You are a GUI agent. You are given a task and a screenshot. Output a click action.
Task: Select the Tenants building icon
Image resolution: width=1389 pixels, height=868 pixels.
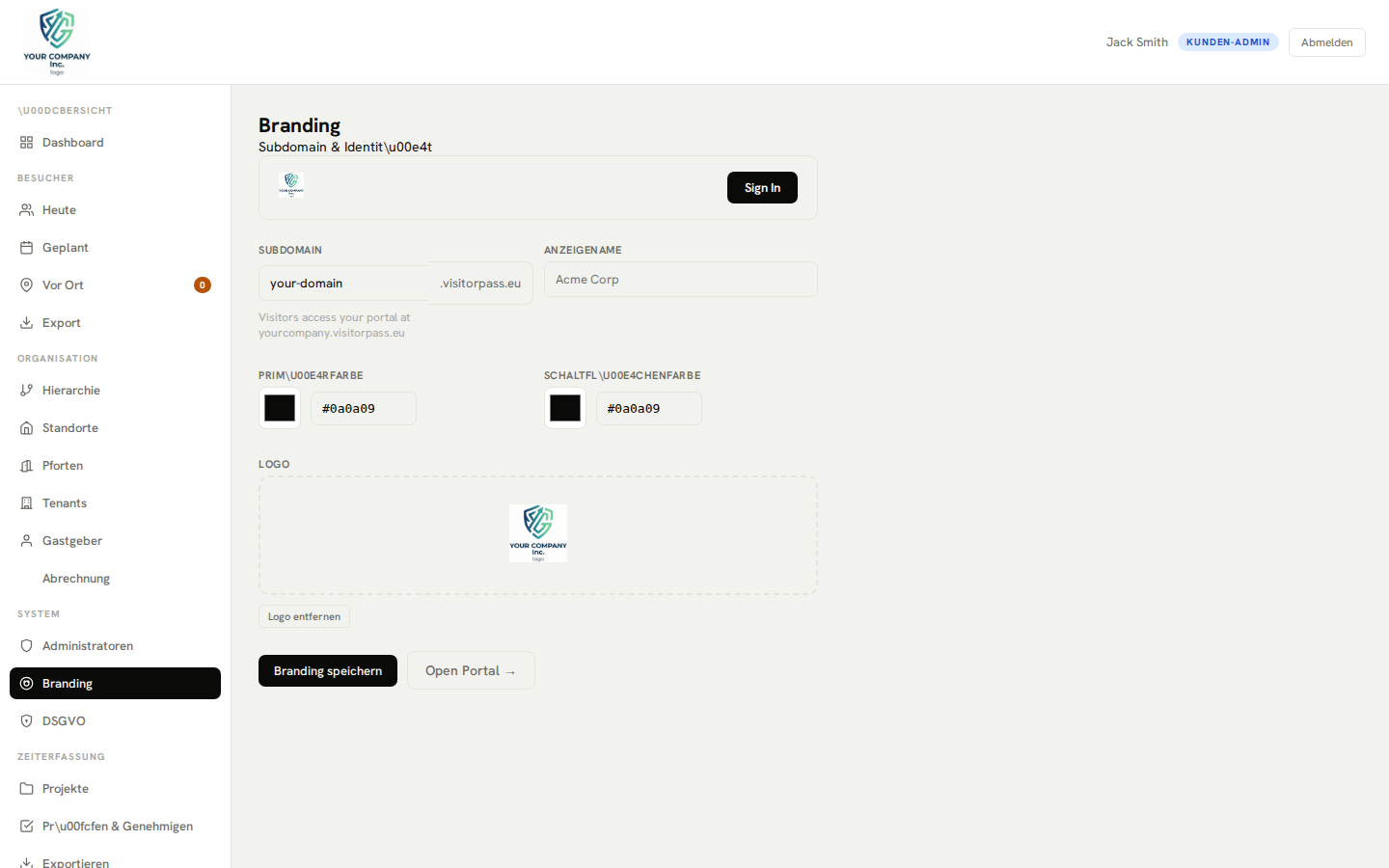[26, 502]
